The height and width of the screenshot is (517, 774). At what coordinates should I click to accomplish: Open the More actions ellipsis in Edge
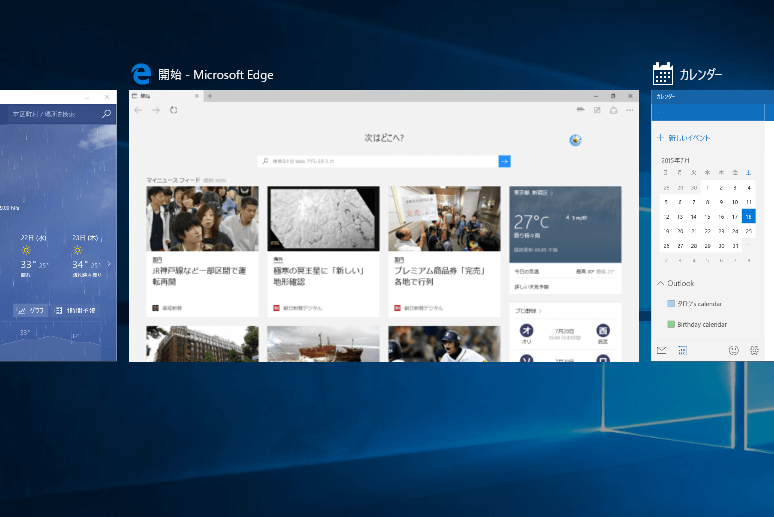click(x=630, y=110)
